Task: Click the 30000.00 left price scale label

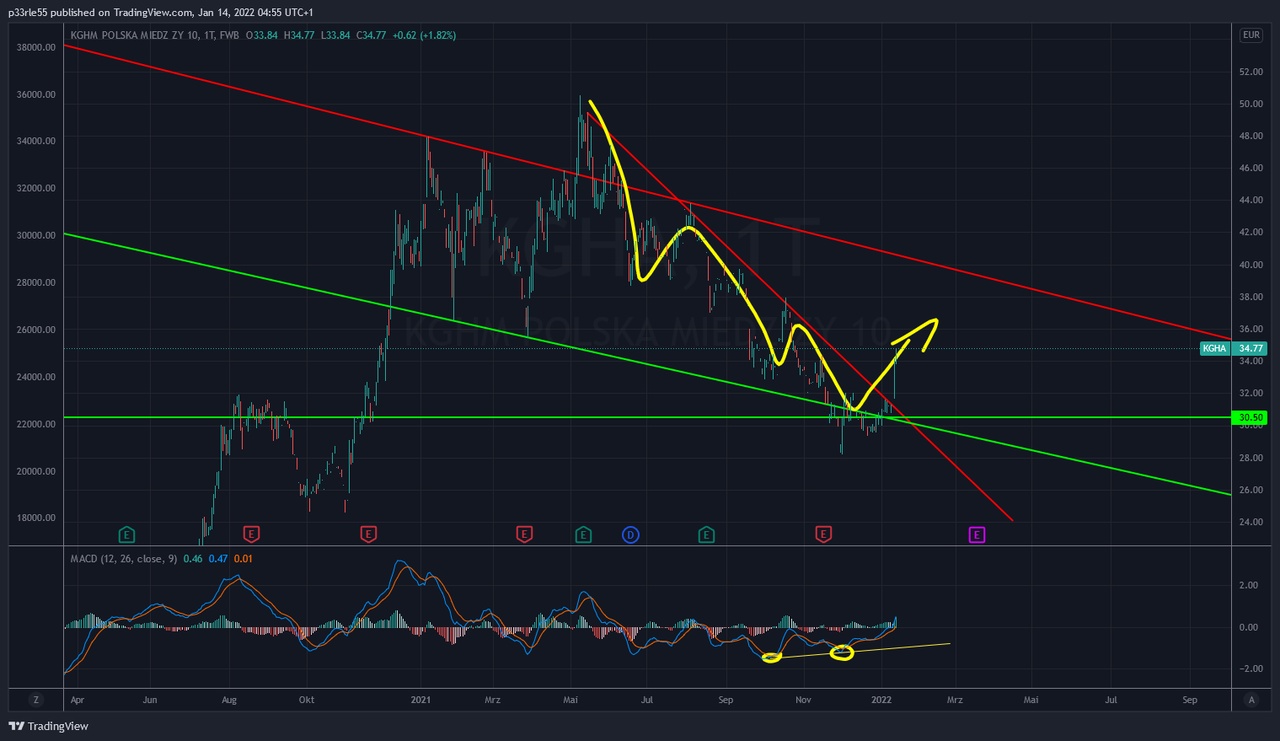Action: click(x=37, y=235)
